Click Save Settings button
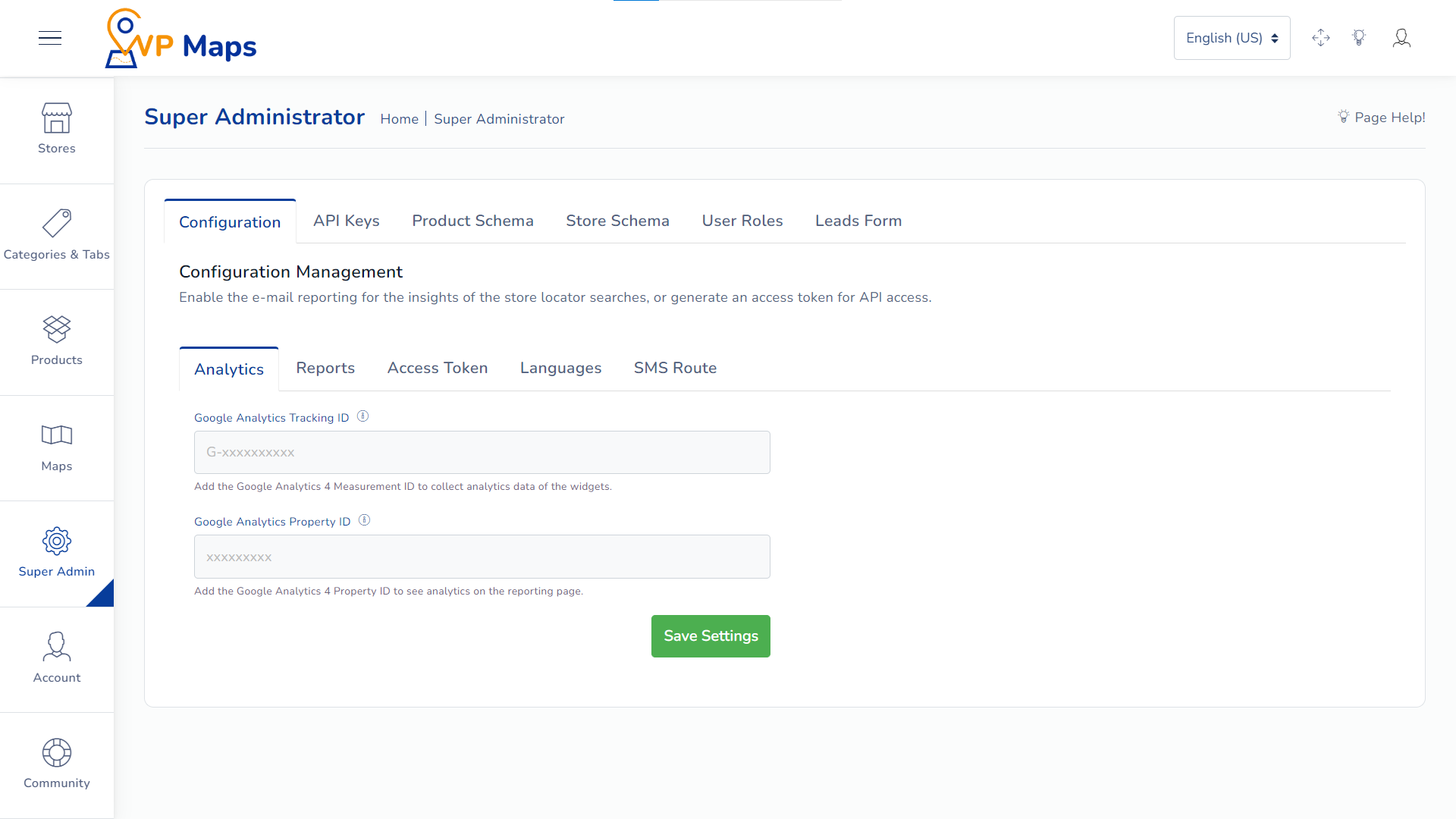Viewport: 1456px width, 819px height. coord(711,636)
